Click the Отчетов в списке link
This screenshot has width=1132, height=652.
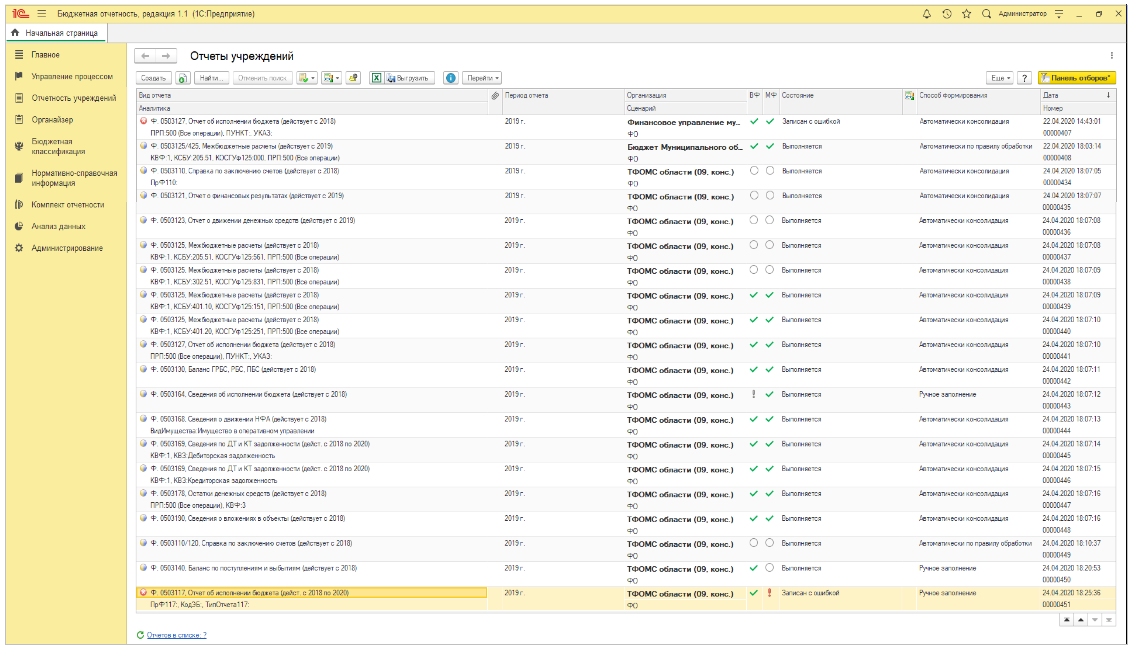pos(176,635)
